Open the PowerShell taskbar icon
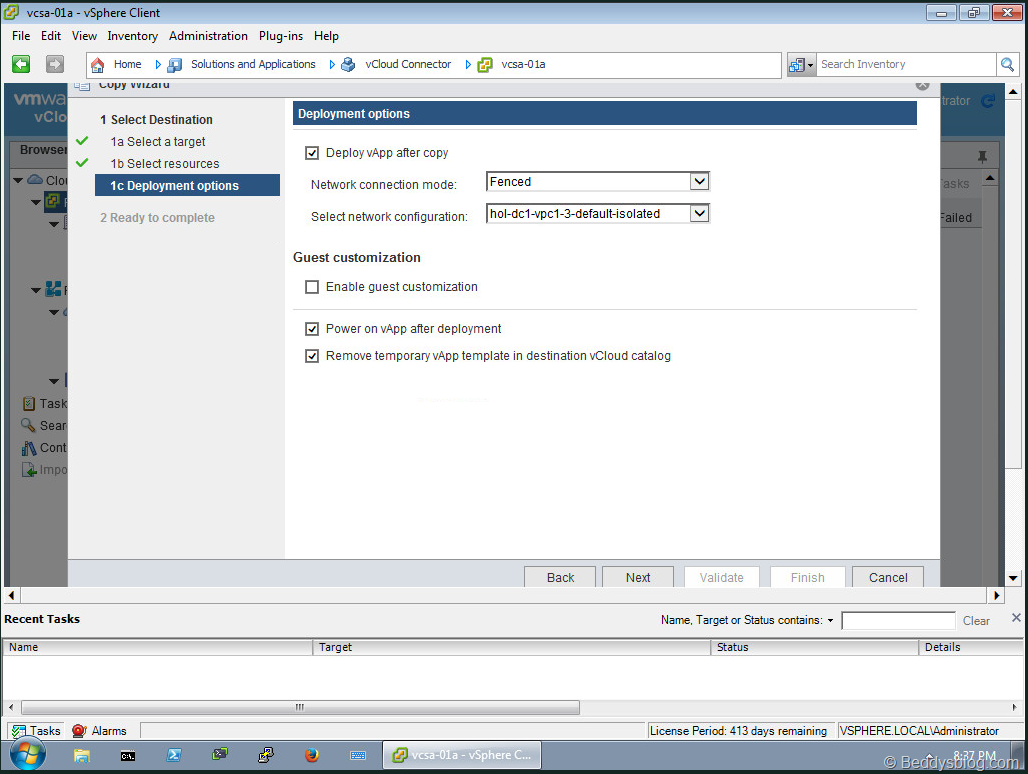1028x774 pixels. [174, 755]
